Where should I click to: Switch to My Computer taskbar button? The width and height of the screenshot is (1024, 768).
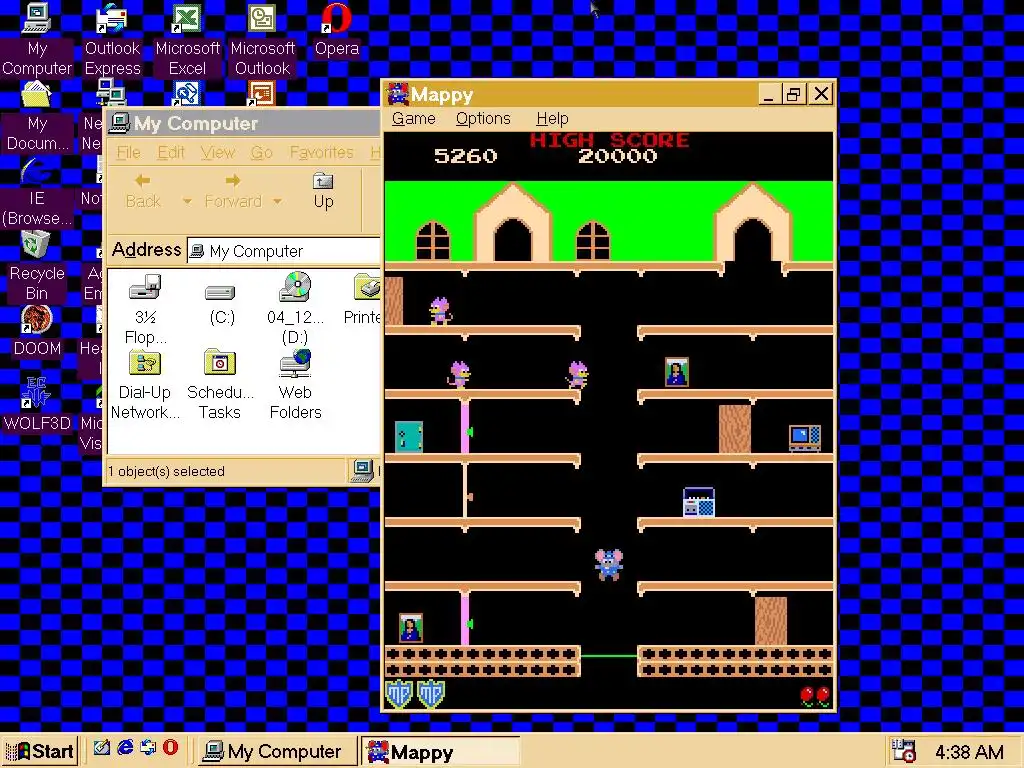[277, 751]
